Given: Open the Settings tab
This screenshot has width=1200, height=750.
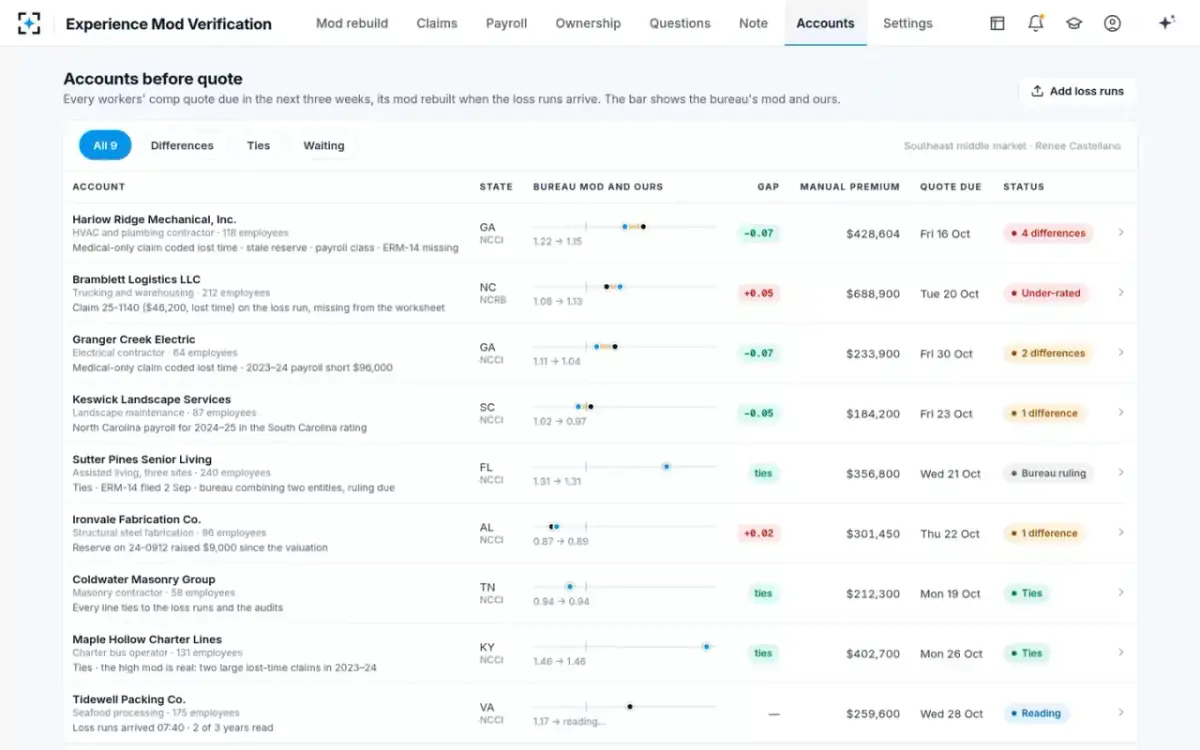Looking at the screenshot, I should tap(908, 23).
